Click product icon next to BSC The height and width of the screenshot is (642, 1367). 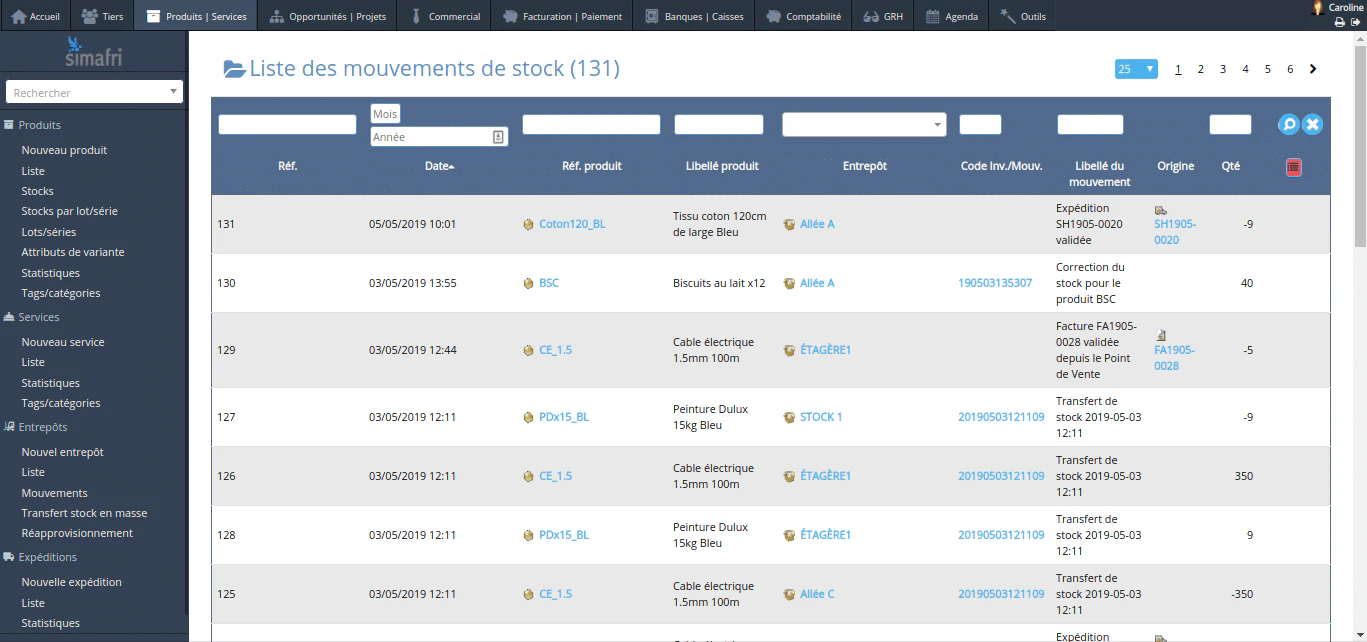coord(529,284)
